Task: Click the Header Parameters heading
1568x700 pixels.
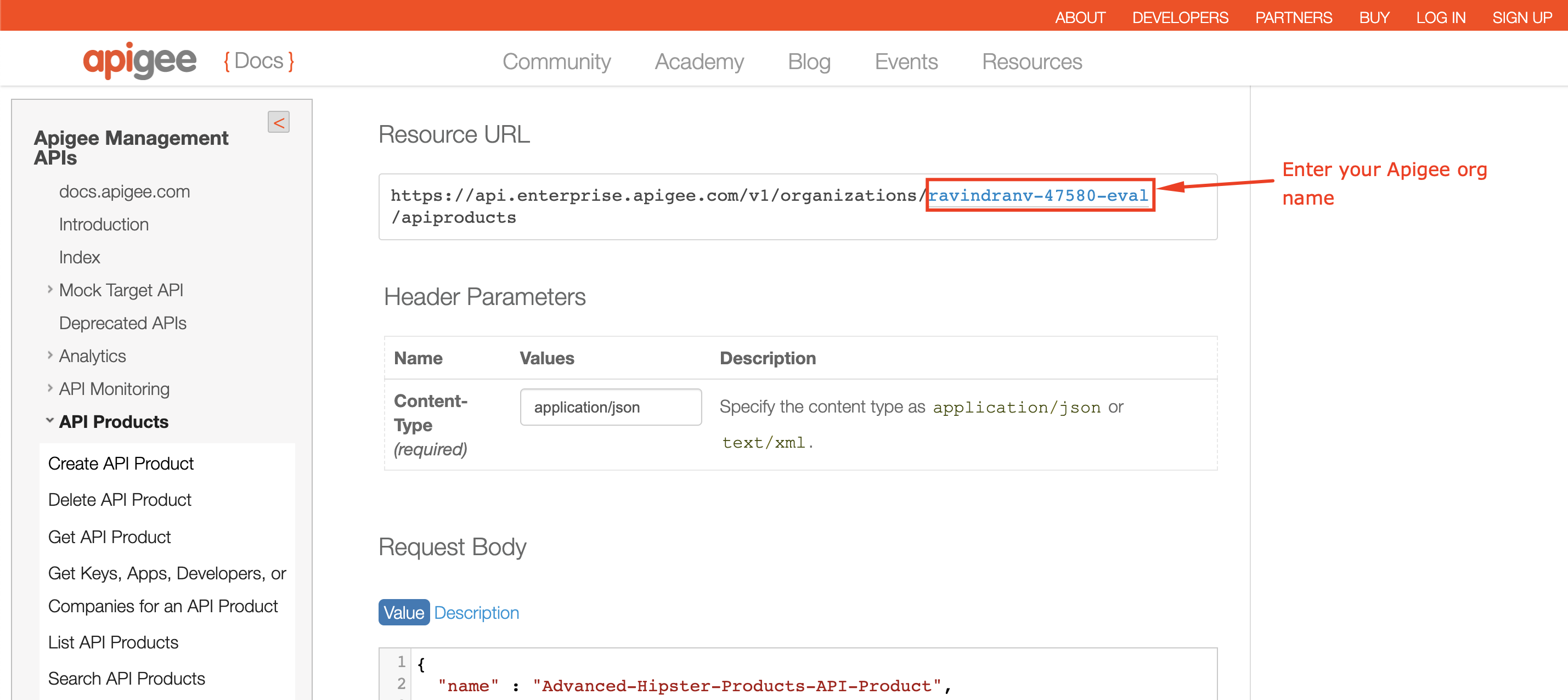Action: pyautogui.click(x=484, y=297)
